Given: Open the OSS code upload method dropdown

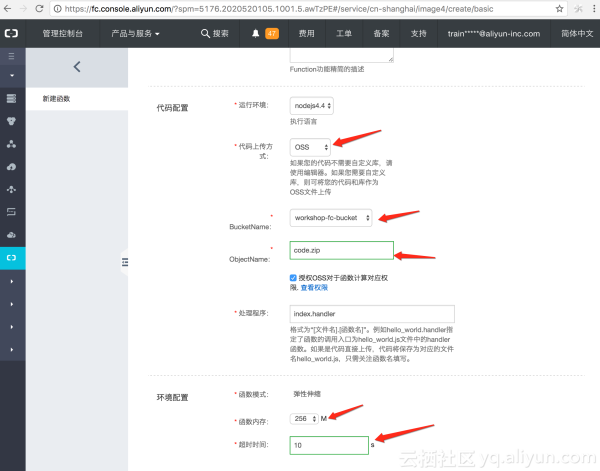Looking at the screenshot, I should click(310, 146).
